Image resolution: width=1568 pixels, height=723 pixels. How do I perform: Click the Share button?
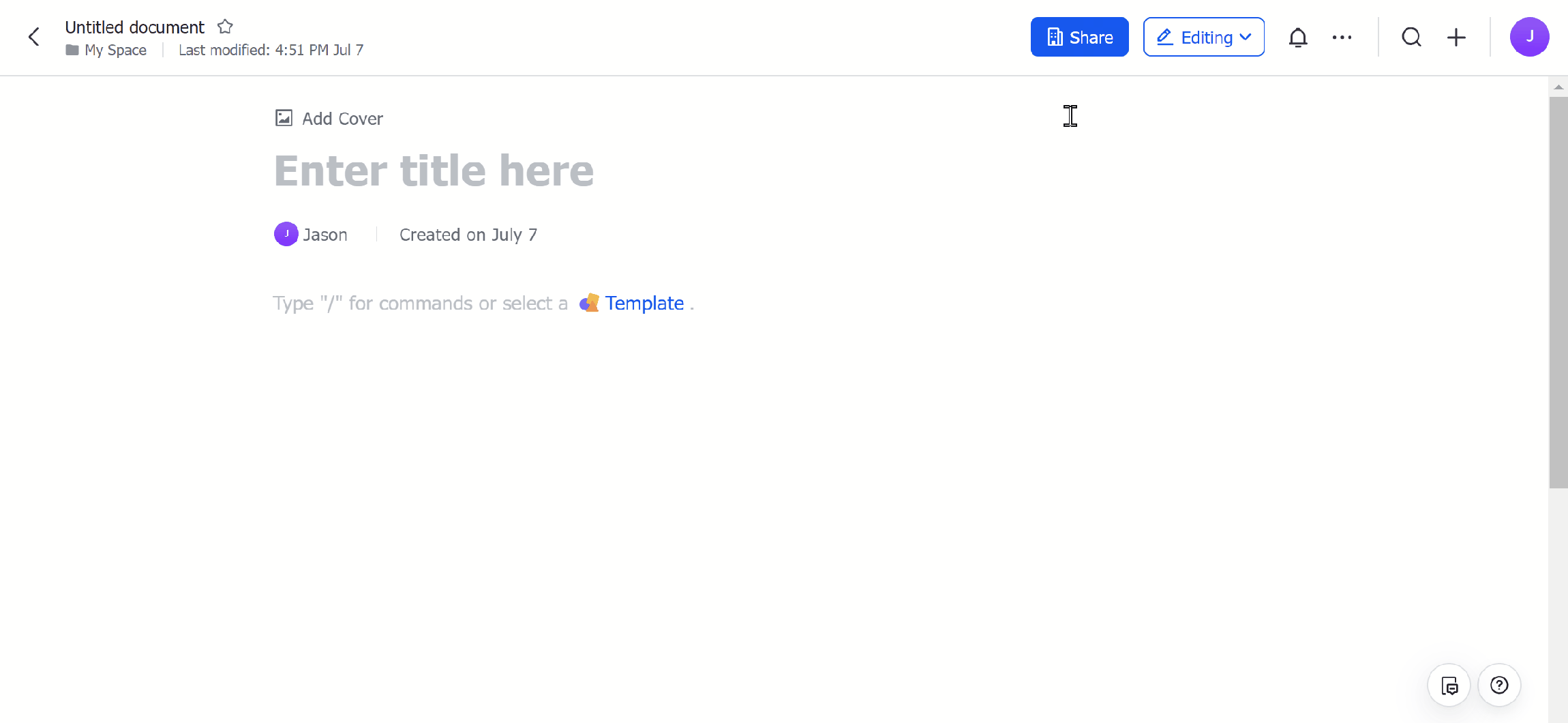[x=1079, y=37]
